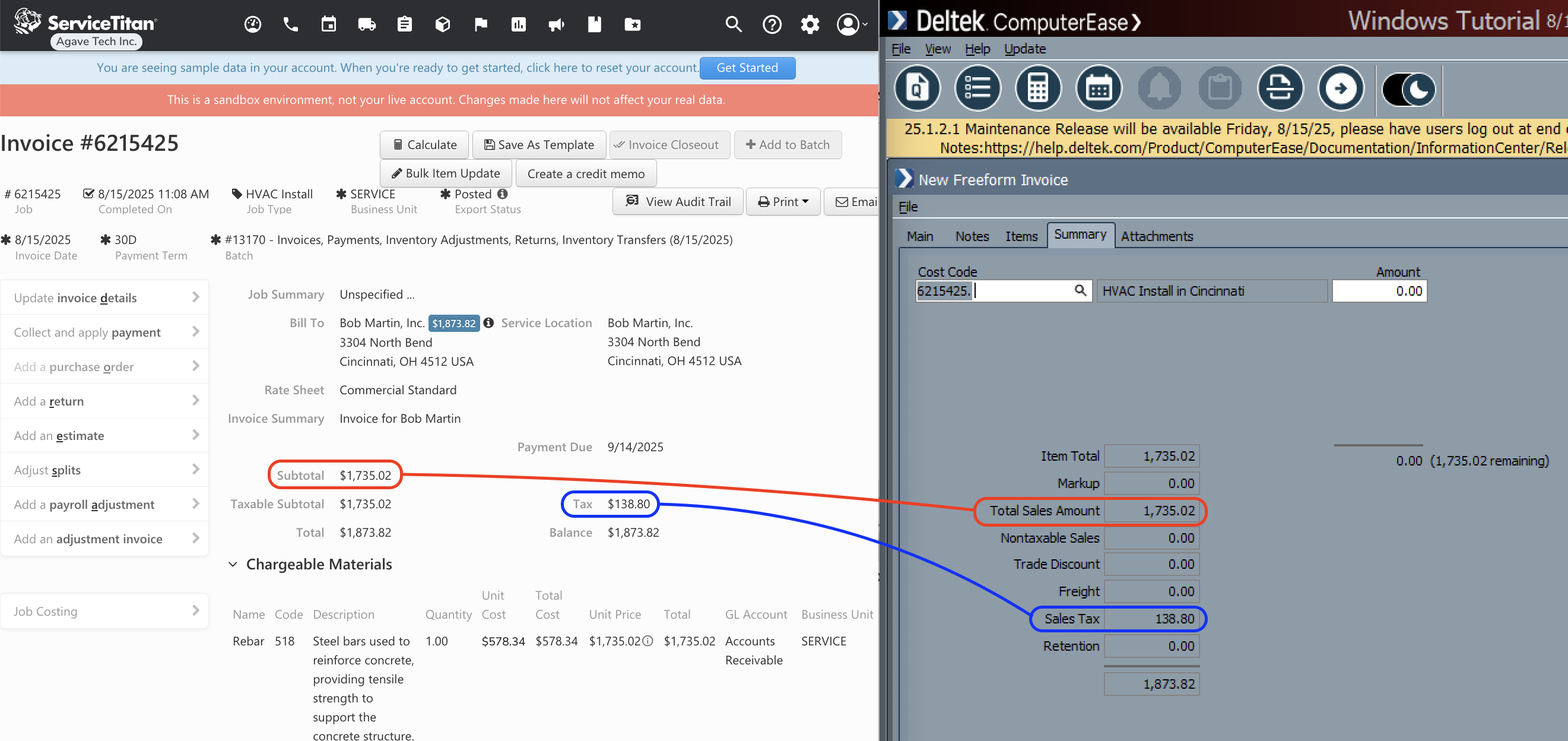This screenshot has height=741, width=1568.
Task: Click the Deltek document search toolbar icon
Action: 917,89
